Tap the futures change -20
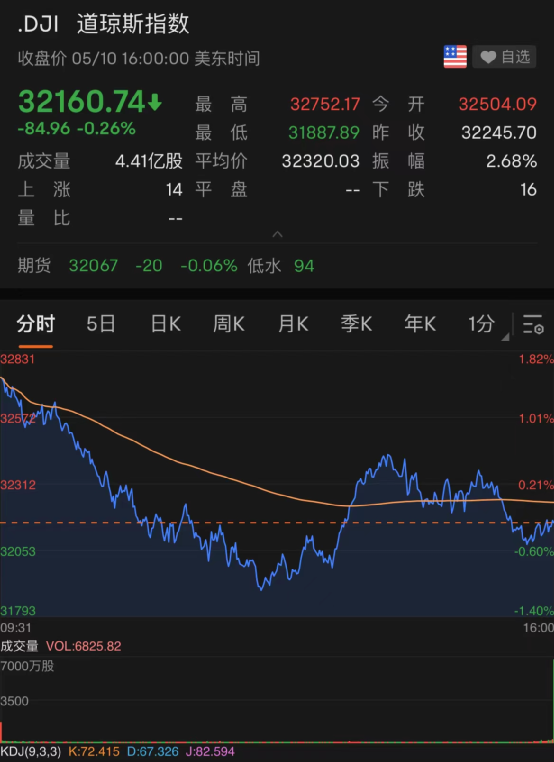This screenshot has height=762, width=554. click(x=149, y=266)
